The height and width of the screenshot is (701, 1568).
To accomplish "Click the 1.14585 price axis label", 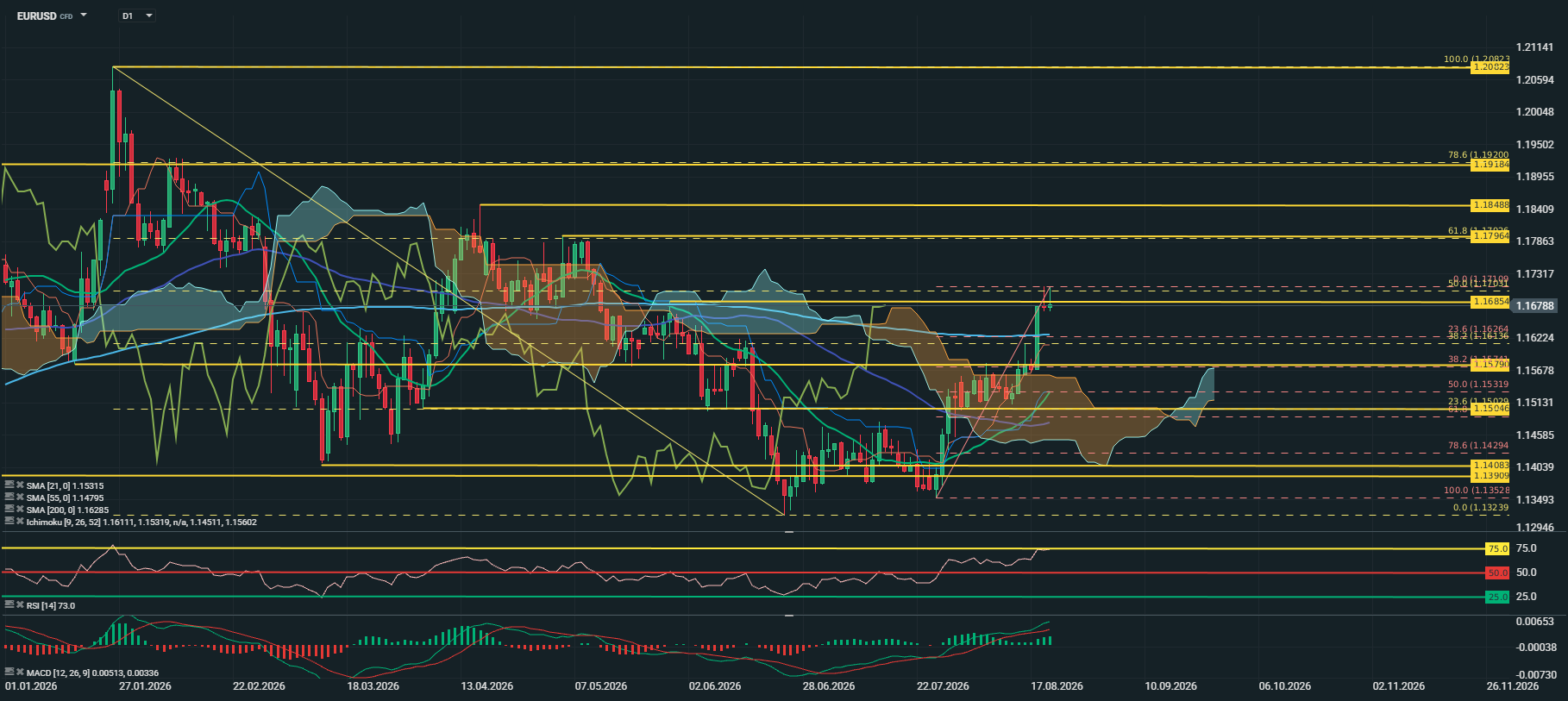I will click(x=1535, y=435).
